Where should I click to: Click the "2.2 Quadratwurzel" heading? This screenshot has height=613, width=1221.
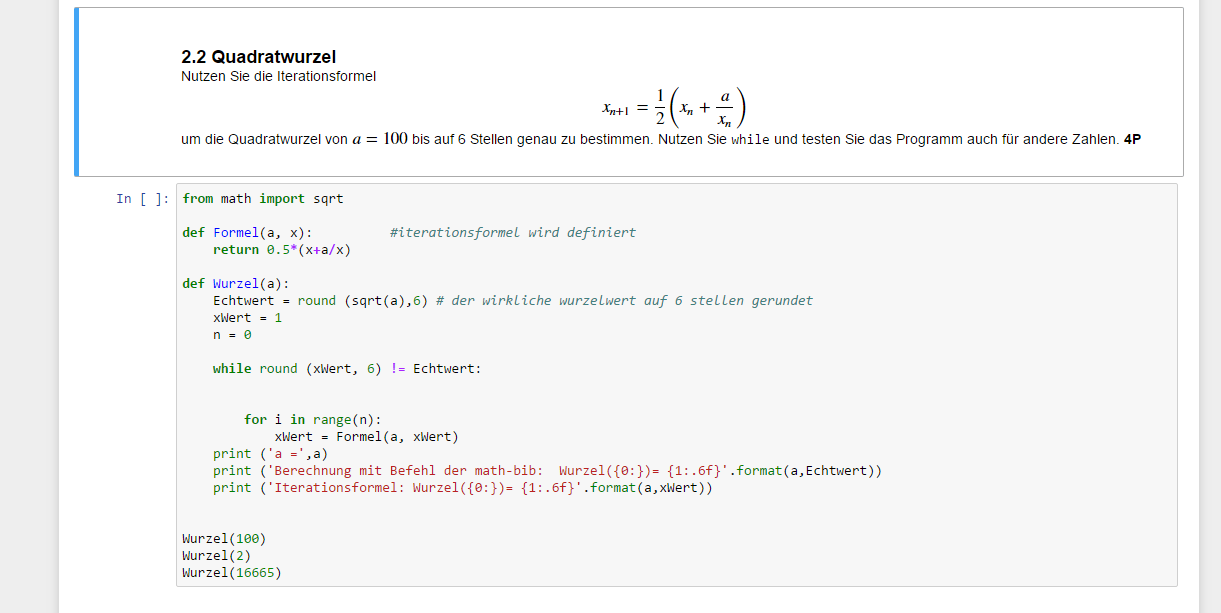(258, 58)
